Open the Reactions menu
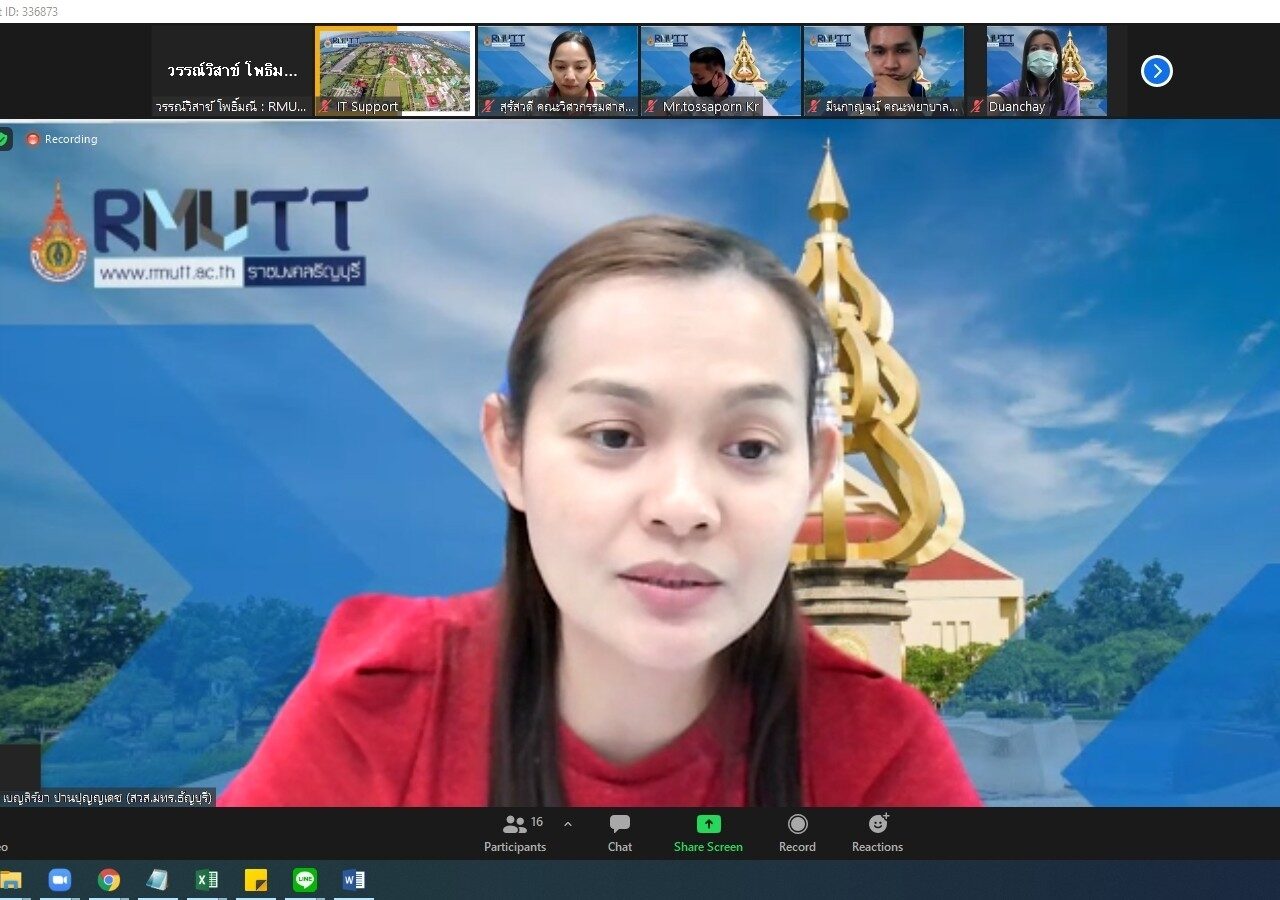This screenshot has width=1280, height=900. 877,833
